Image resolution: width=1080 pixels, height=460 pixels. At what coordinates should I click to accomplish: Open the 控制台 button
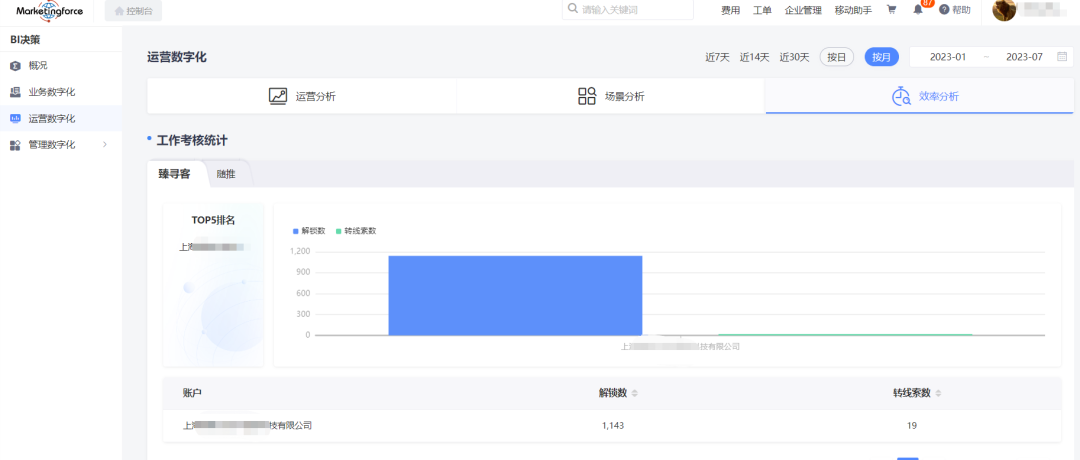(x=133, y=11)
